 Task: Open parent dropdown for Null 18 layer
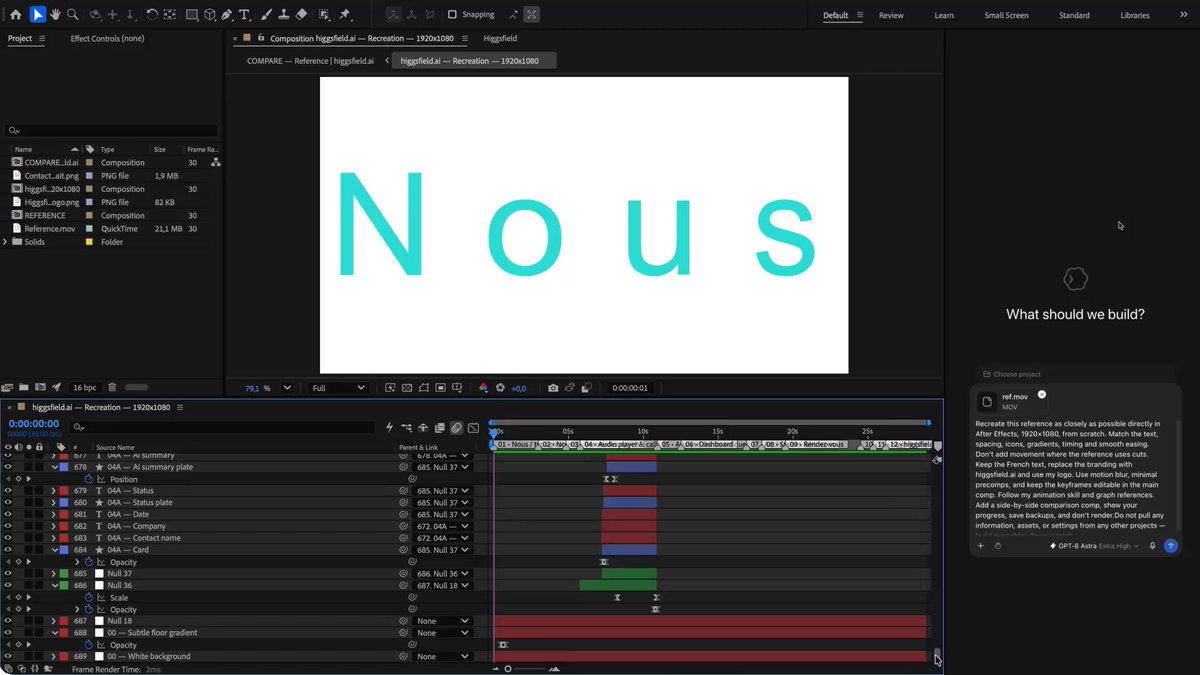[x=442, y=621]
